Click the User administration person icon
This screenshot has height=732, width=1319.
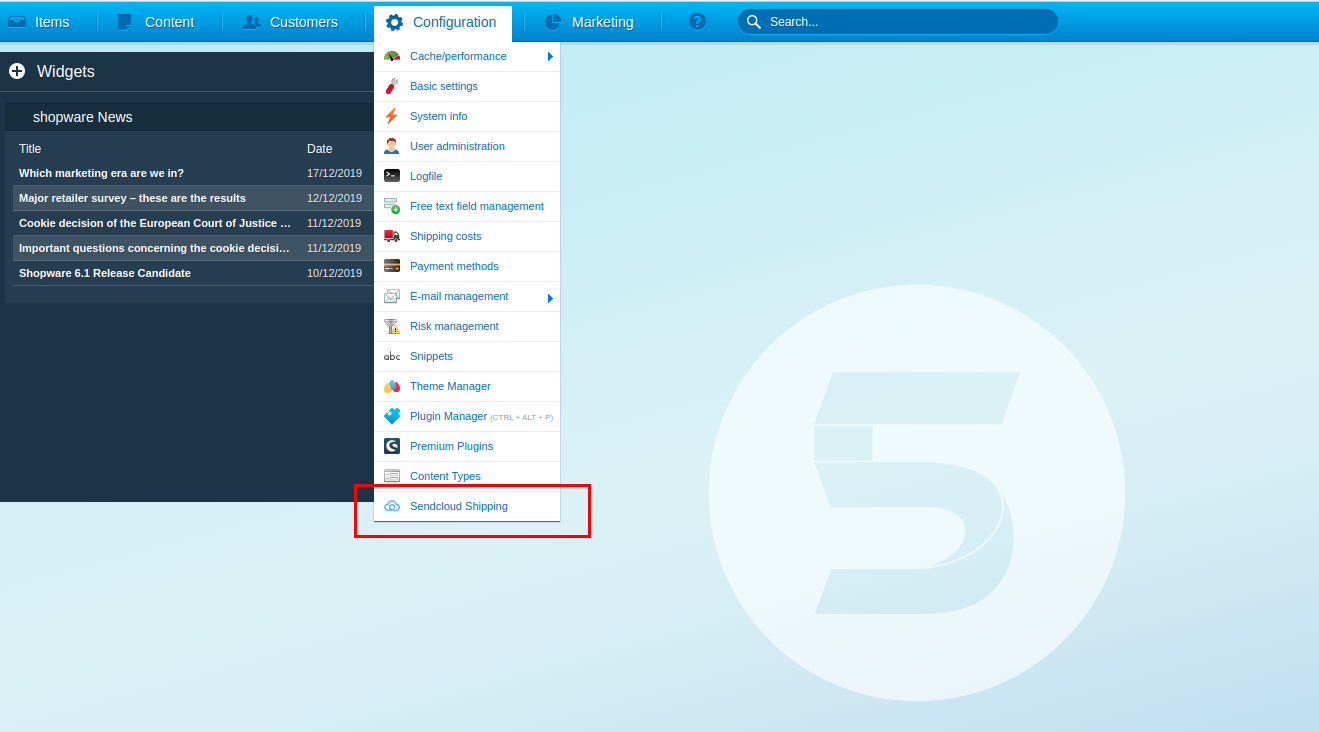pyautogui.click(x=392, y=146)
